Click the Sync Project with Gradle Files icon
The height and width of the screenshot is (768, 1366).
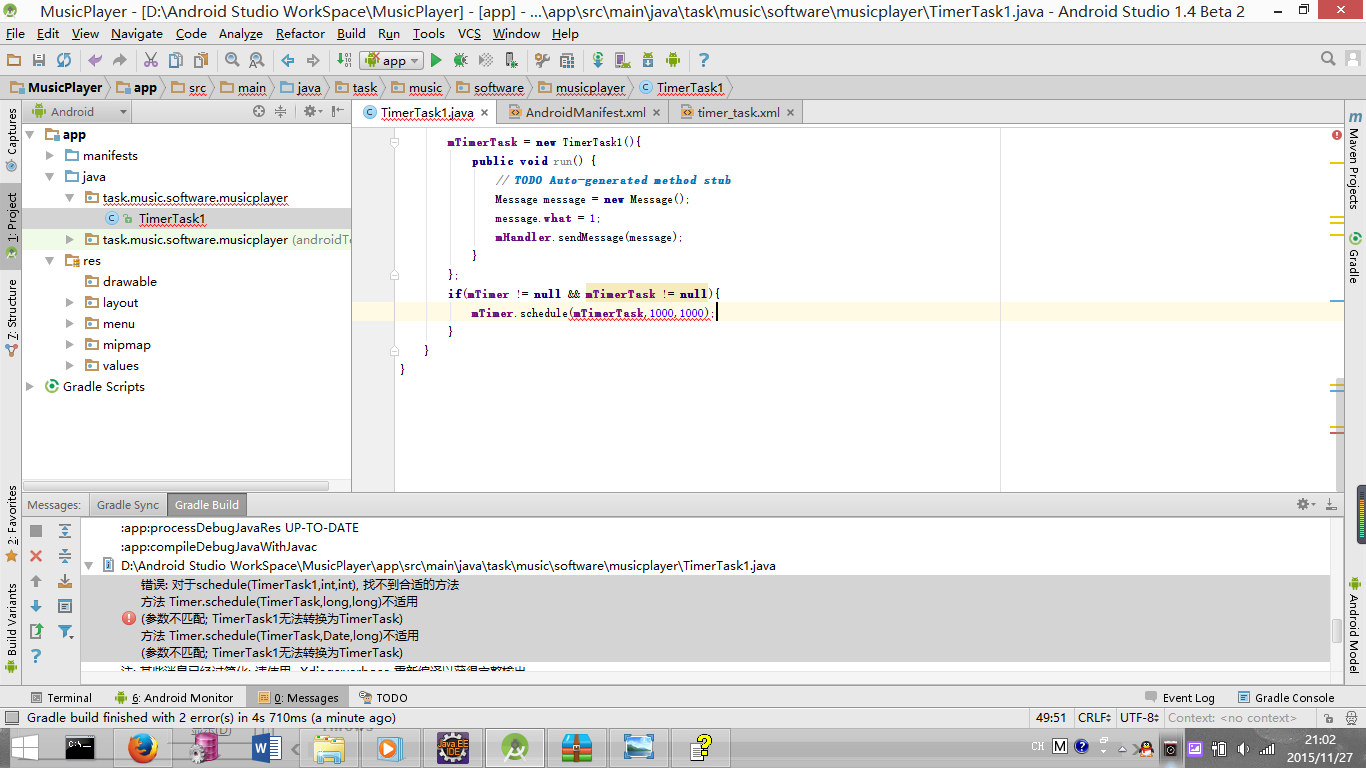pyautogui.click(x=598, y=60)
